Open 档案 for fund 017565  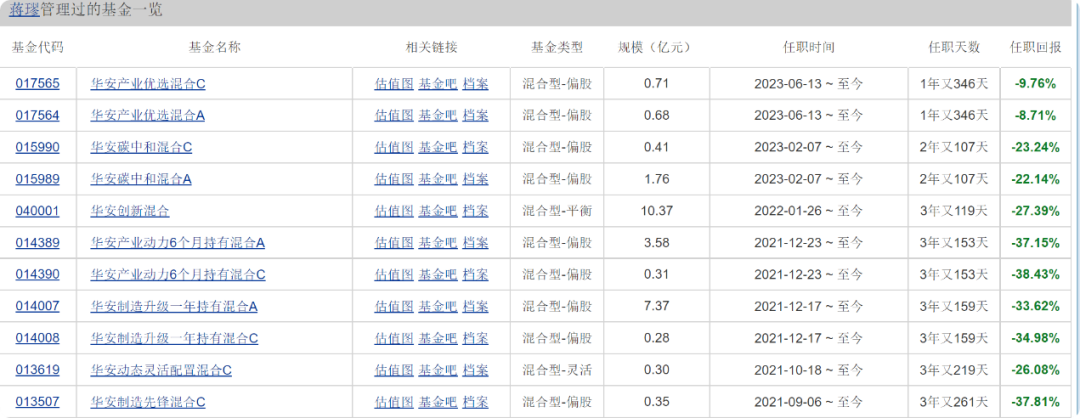click(475, 84)
